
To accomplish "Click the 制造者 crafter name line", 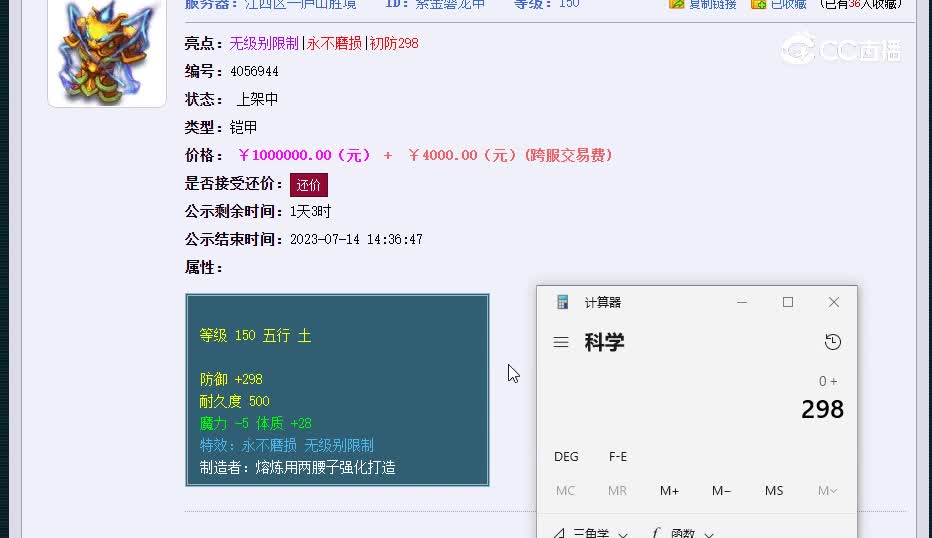I will point(298,467).
